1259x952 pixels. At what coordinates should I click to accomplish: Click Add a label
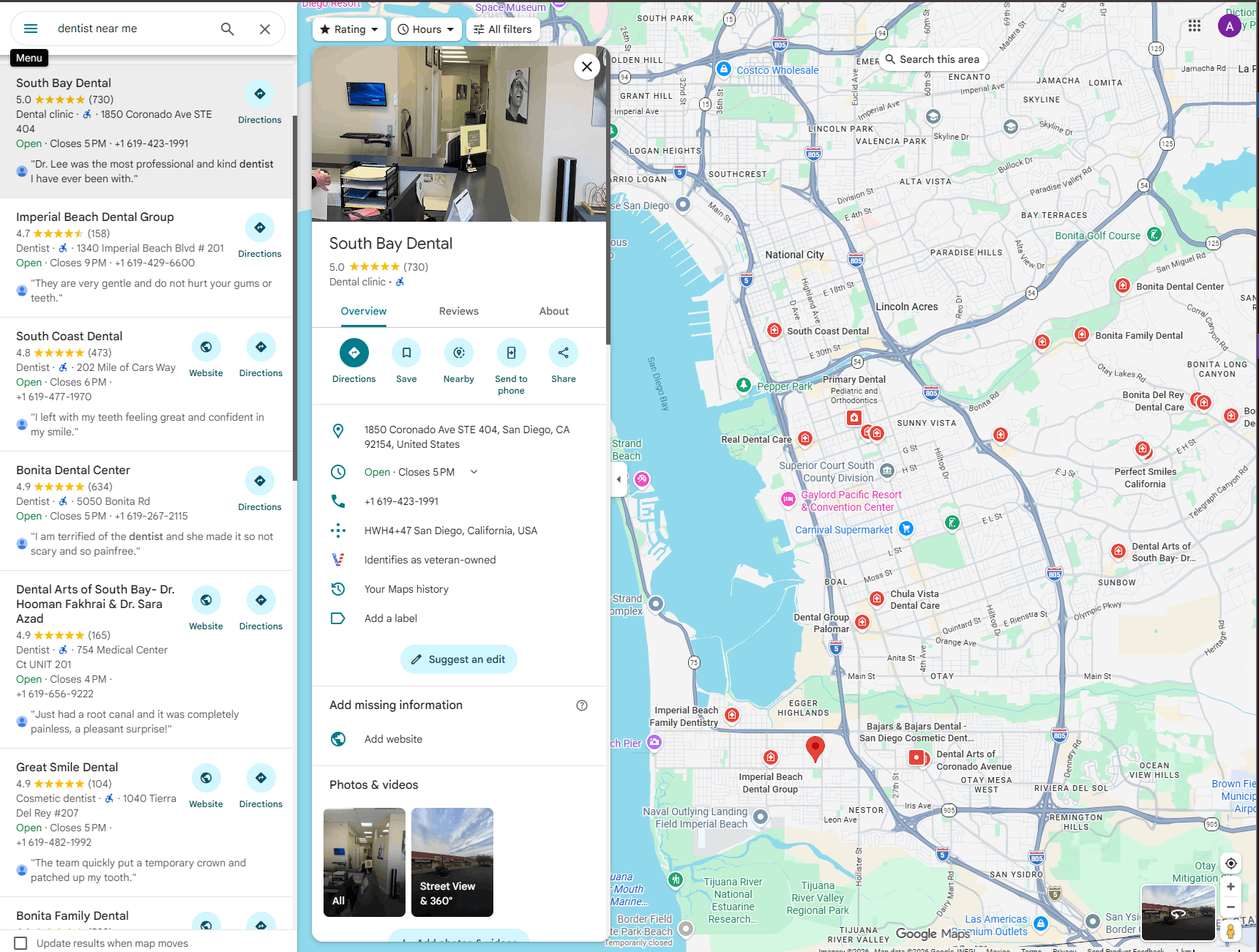pos(391,618)
